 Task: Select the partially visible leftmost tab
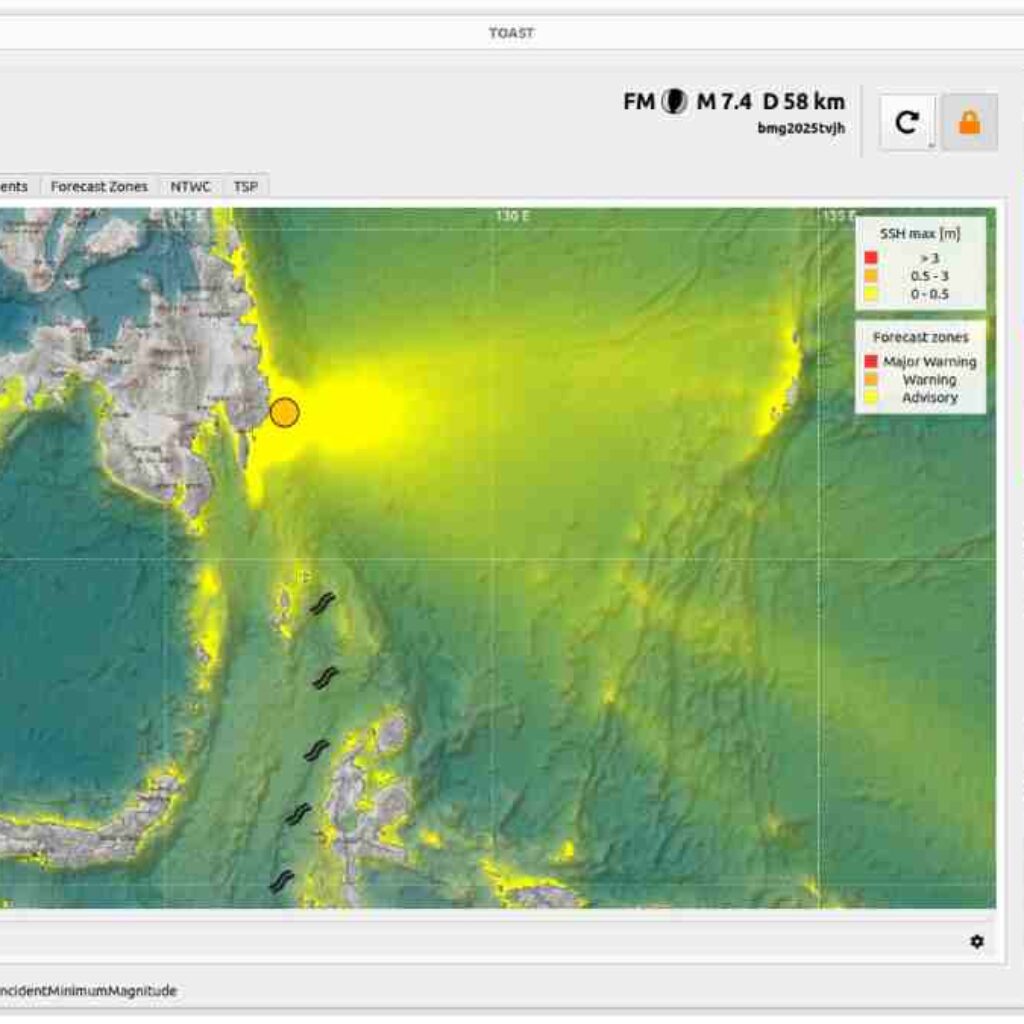pyautogui.click(x=16, y=186)
